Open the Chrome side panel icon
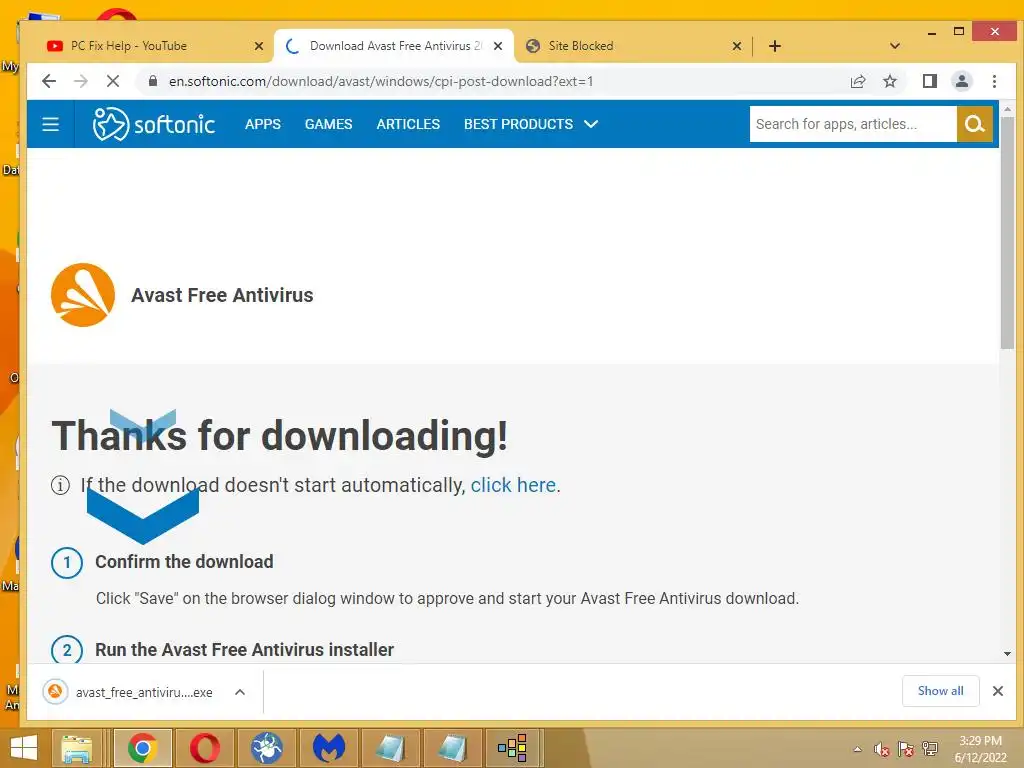The image size is (1024, 768). 929,81
